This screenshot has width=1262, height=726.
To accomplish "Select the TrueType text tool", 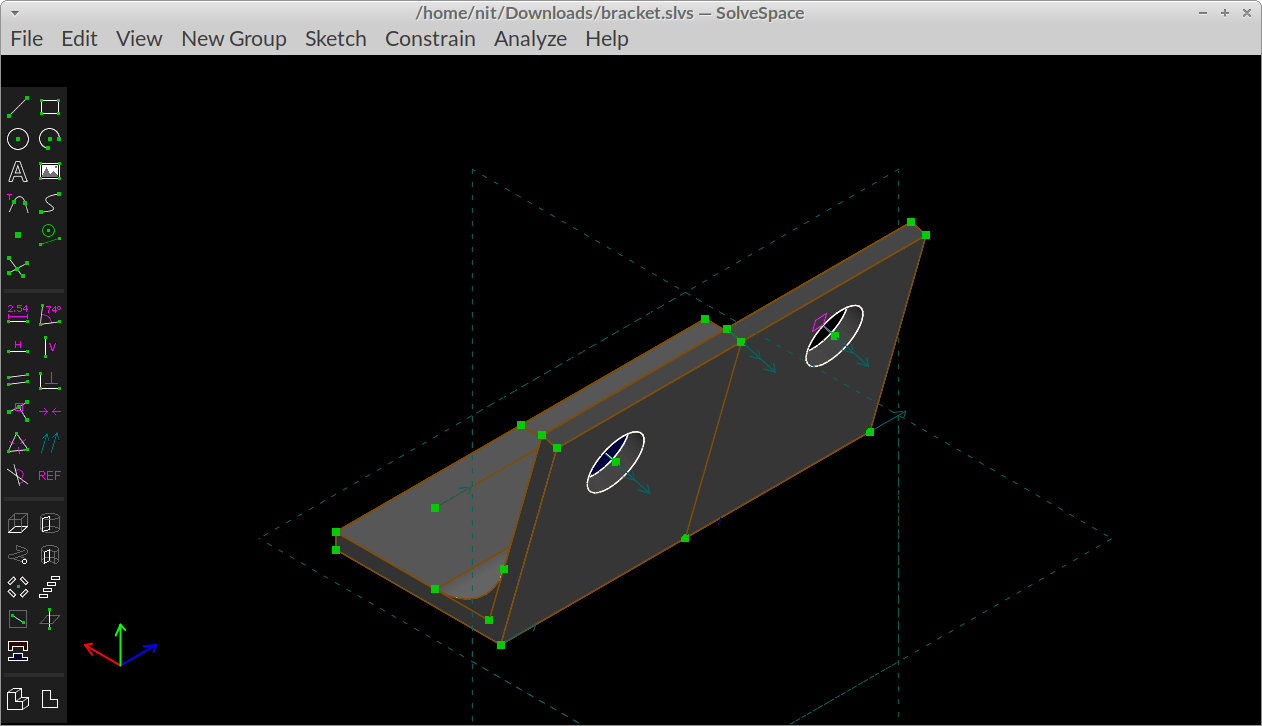I will pos(17,171).
